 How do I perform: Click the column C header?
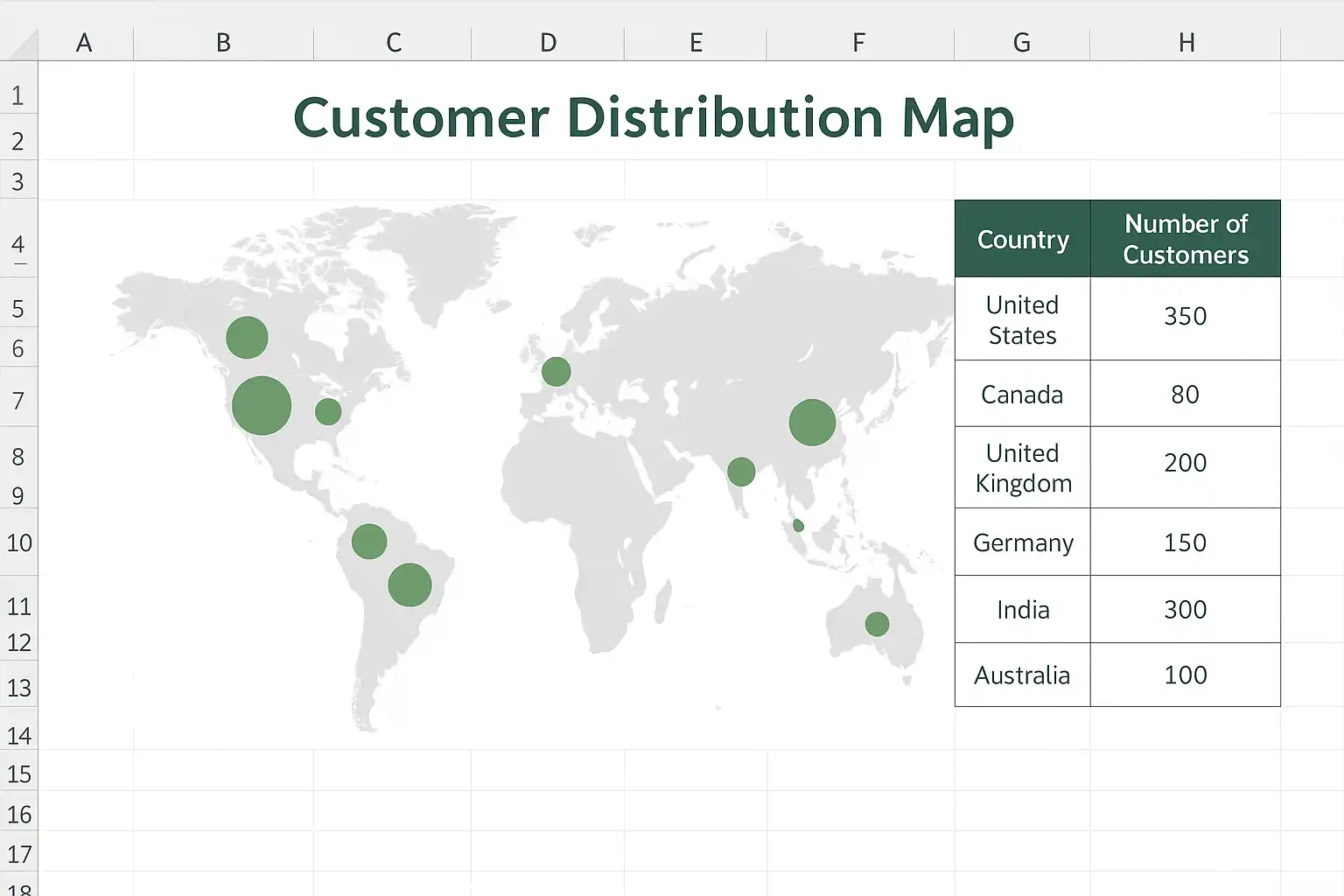pos(393,43)
